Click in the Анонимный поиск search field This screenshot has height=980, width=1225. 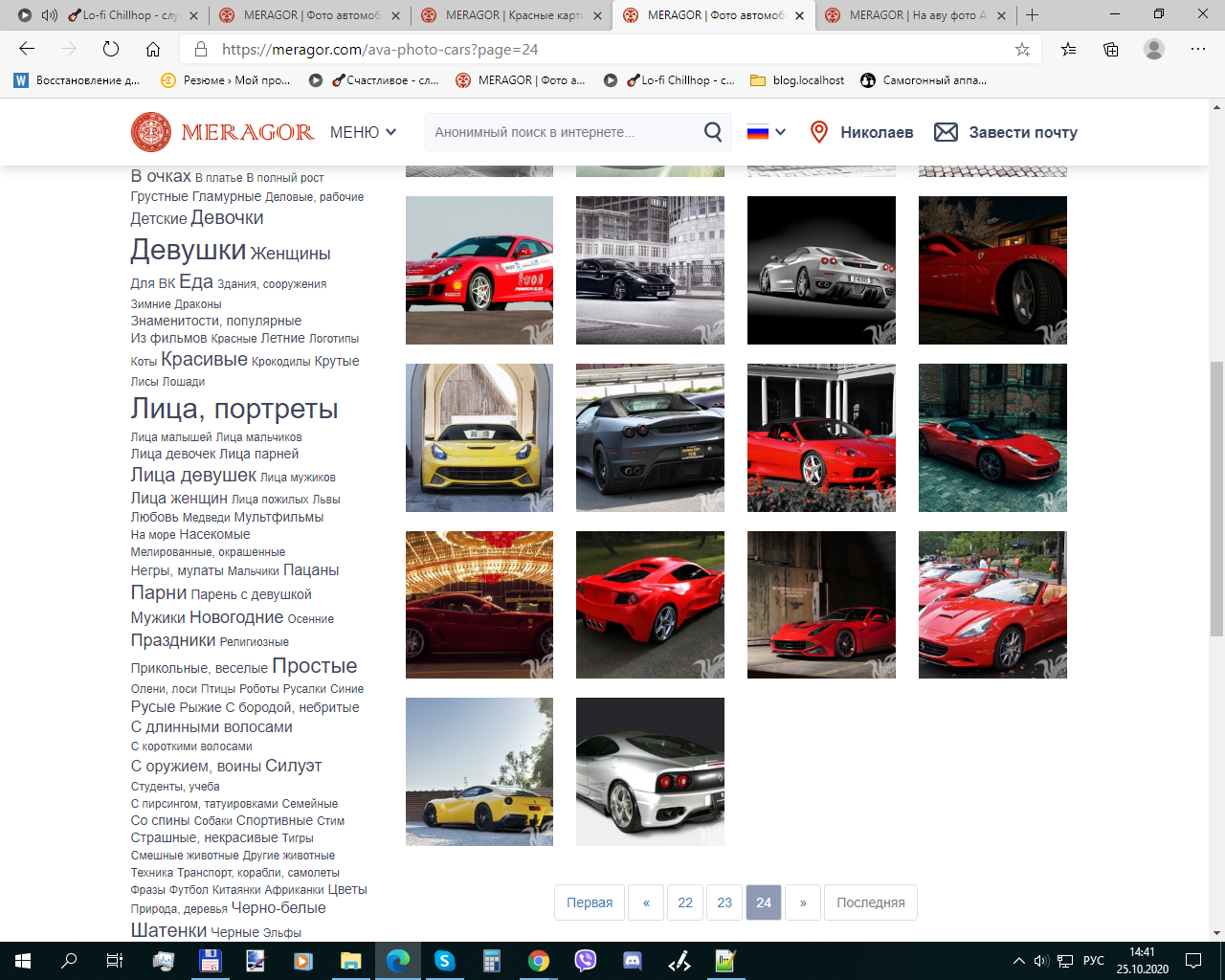click(563, 132)
